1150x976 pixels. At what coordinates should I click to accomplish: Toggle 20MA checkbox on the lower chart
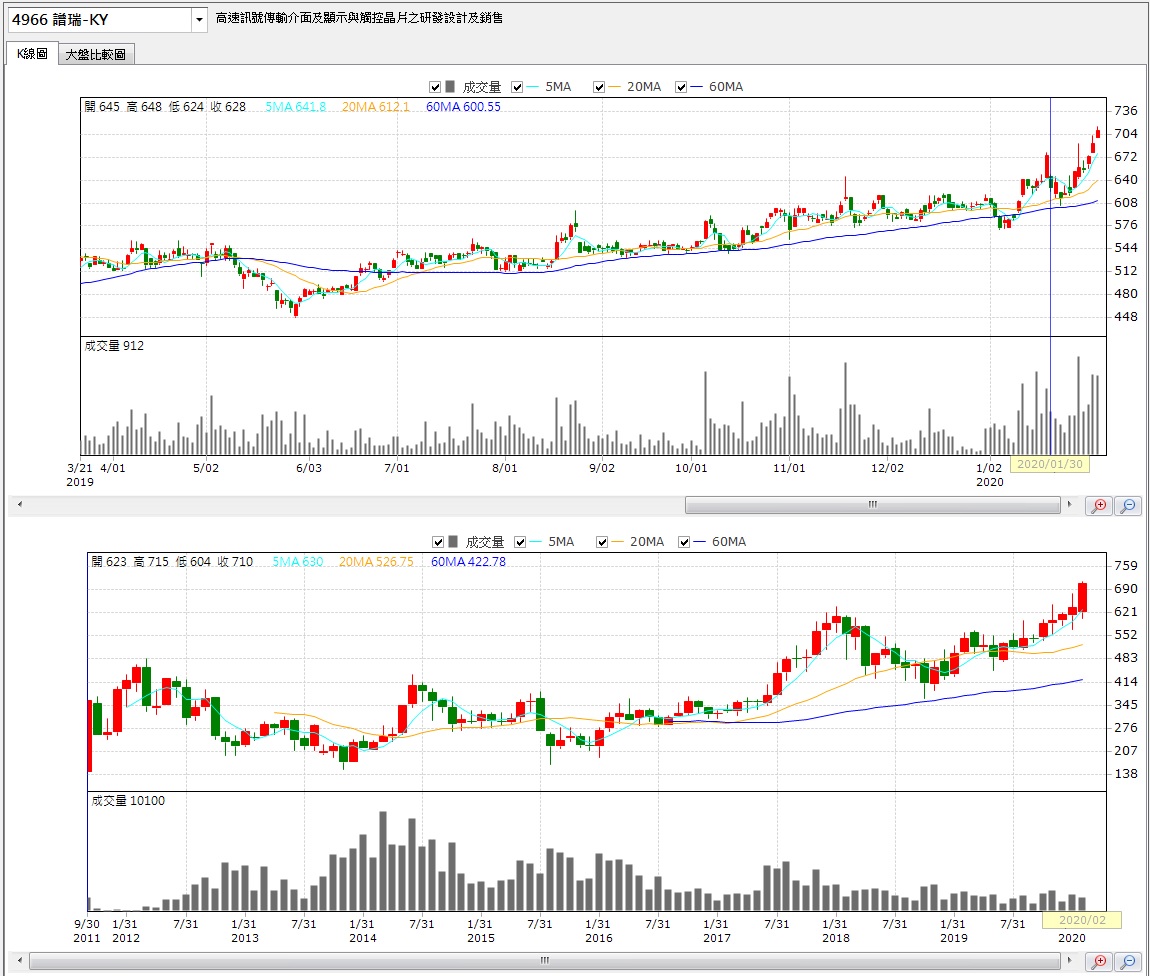(x=603, y=542)
